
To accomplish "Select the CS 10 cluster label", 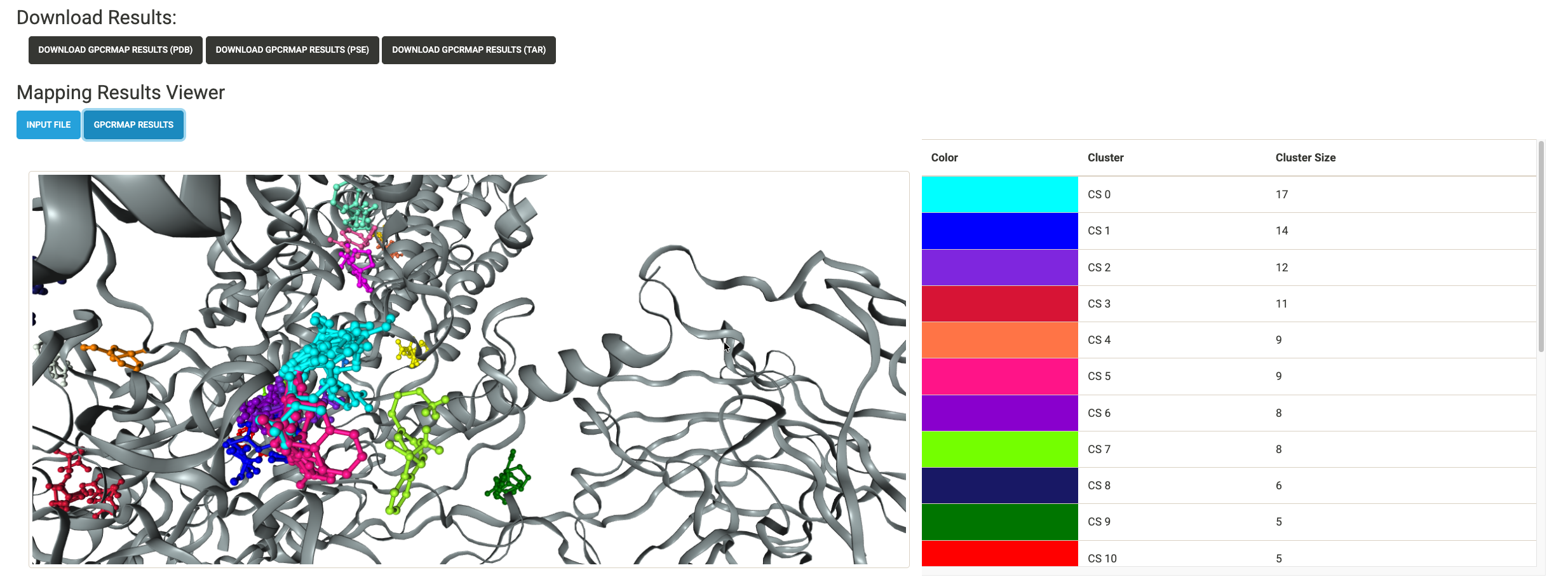I will [x=1102, y=559].
